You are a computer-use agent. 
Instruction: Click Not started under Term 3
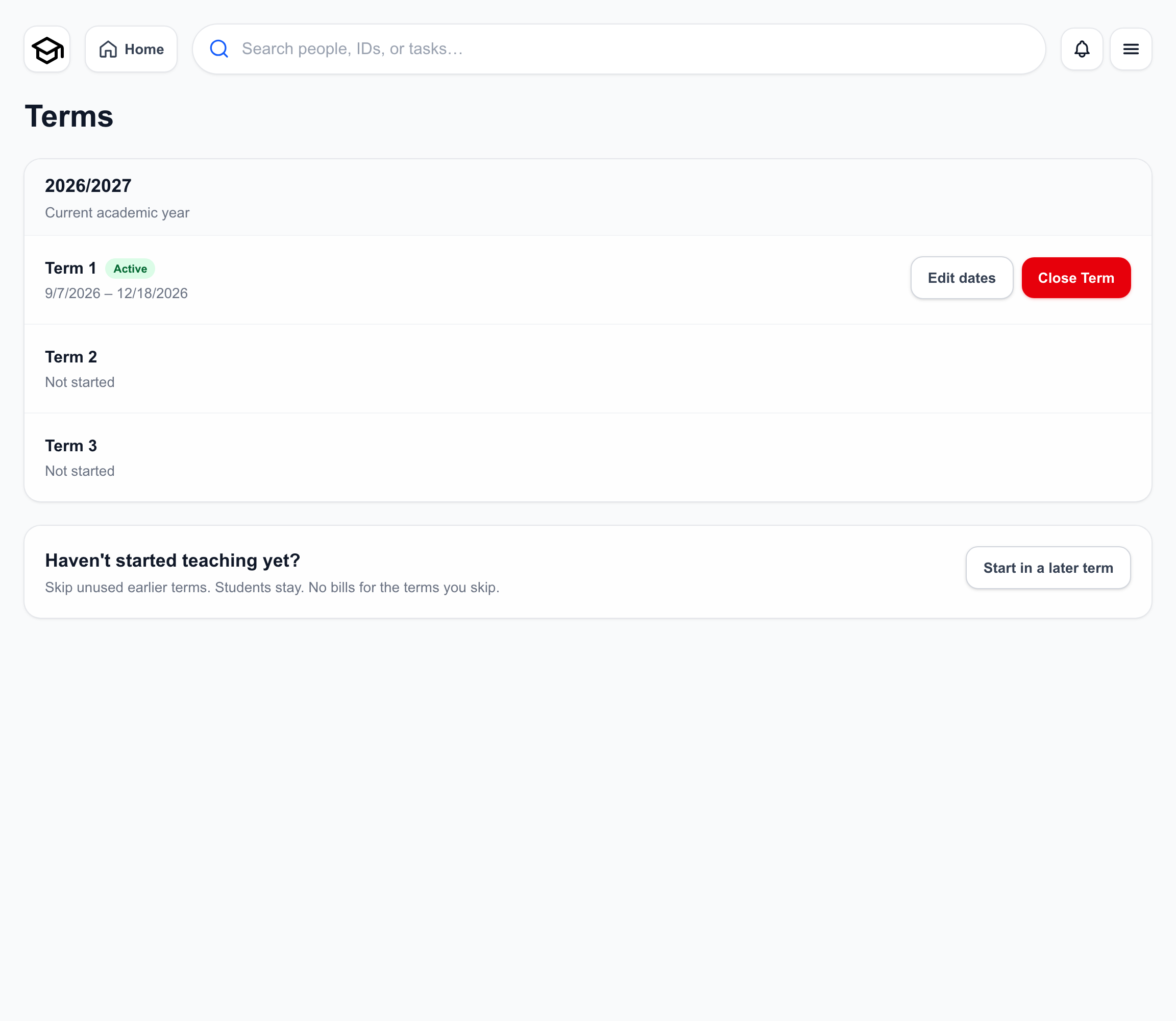point(80,471)
